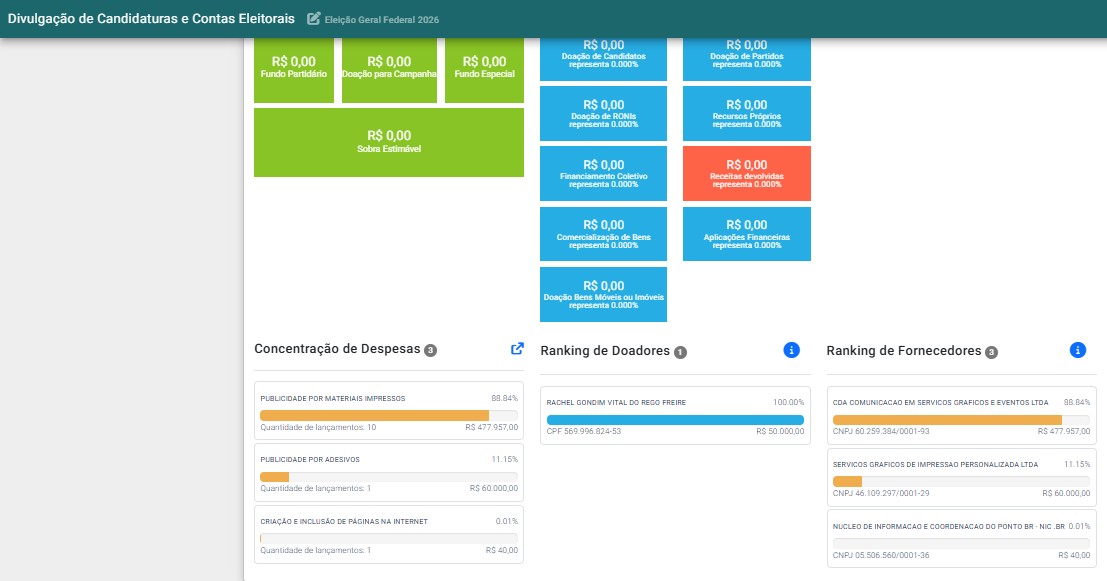Click the Recursos Próprios blue tile
Viewport: 1107px width, 581px height.
[746, 114]
